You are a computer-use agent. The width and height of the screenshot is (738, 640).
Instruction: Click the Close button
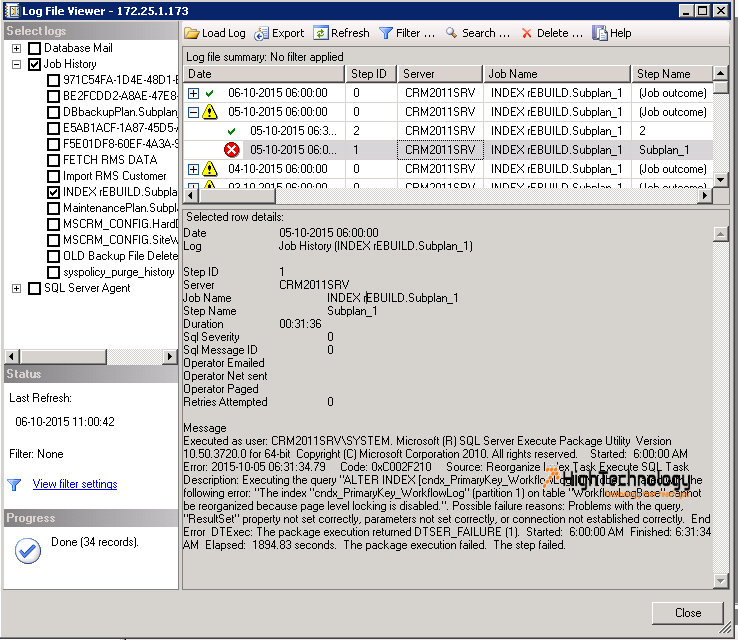click(687, 613)
